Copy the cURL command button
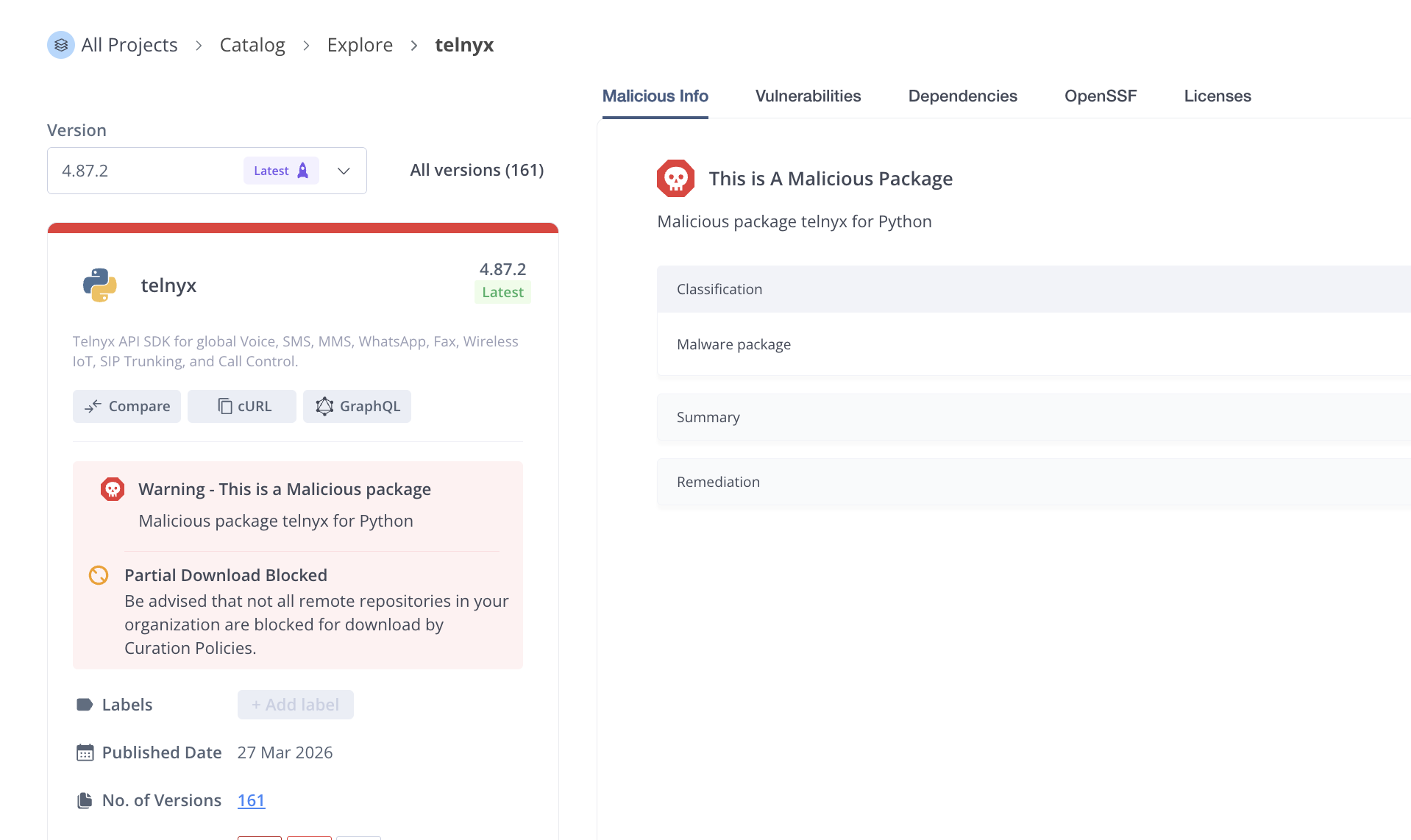Screen dimensions: 1411x840 242,406
